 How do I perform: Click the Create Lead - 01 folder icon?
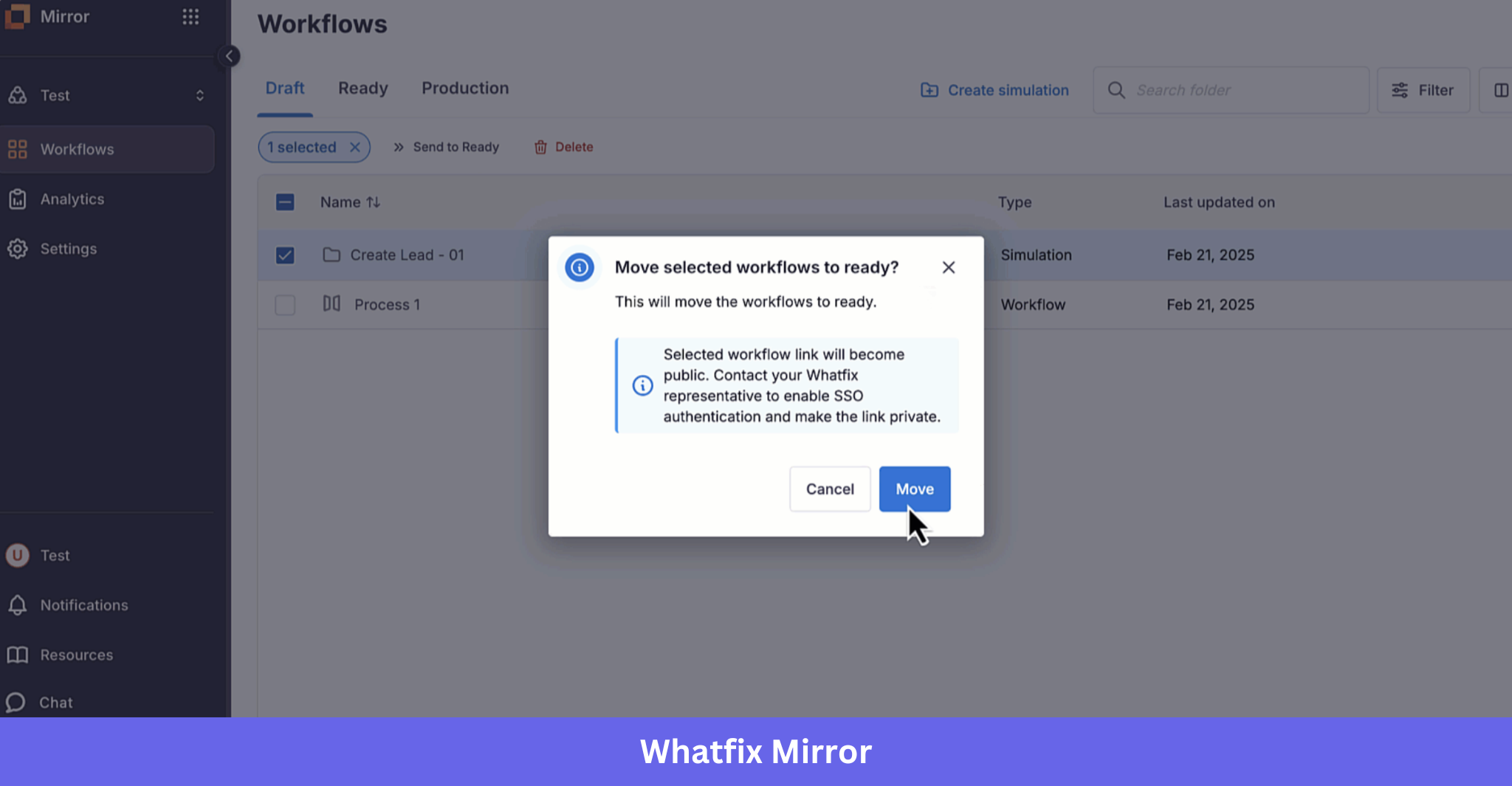tap(331, 255)
